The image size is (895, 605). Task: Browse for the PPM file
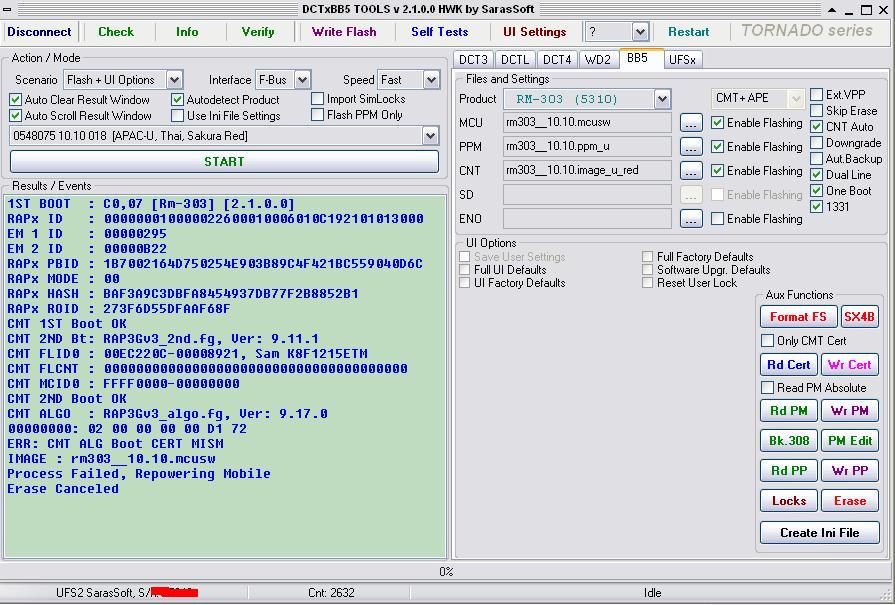pyautogui.click(x=691, y=147)
